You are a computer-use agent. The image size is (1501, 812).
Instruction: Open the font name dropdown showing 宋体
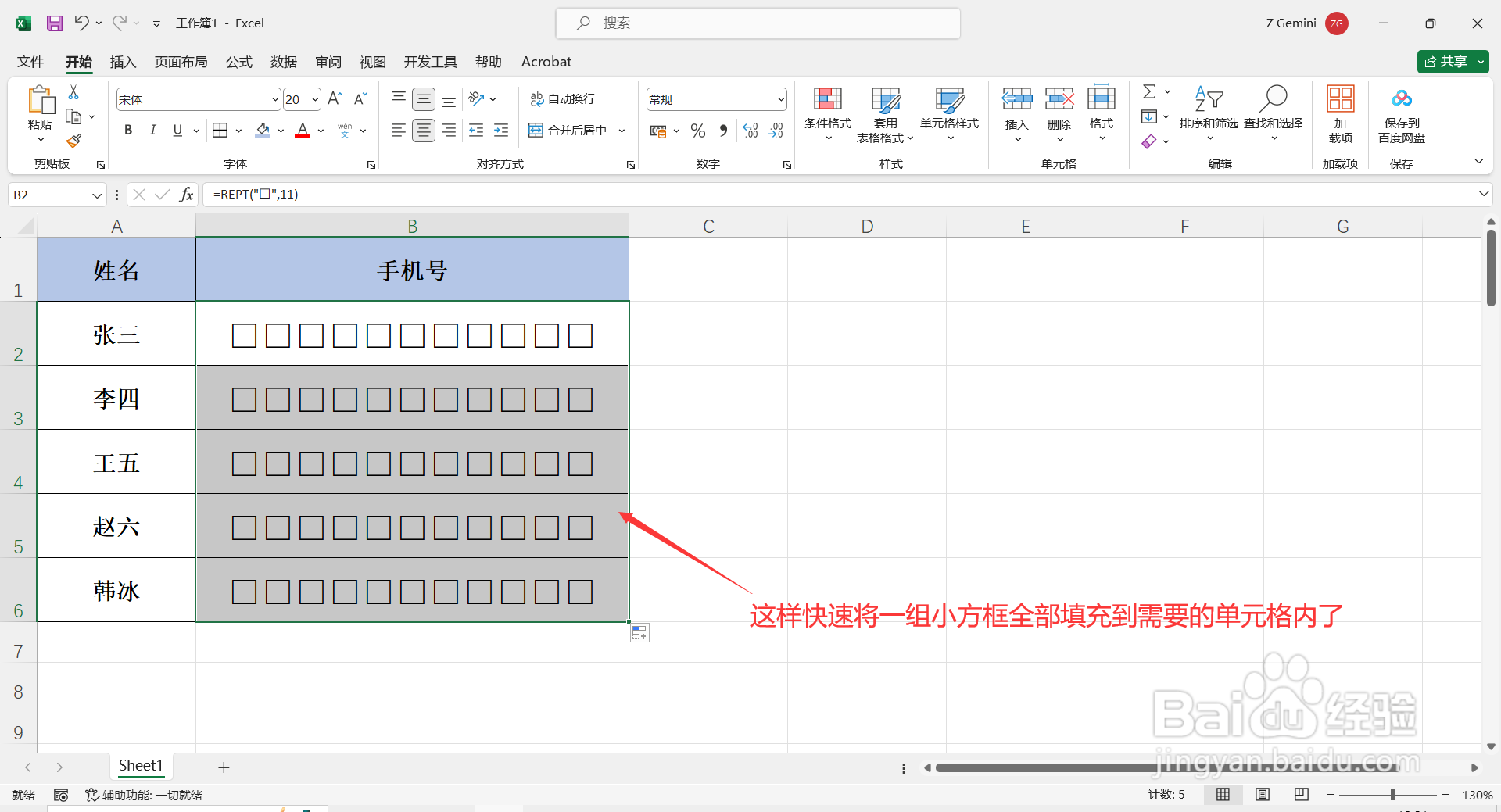[x=272, y=98]
